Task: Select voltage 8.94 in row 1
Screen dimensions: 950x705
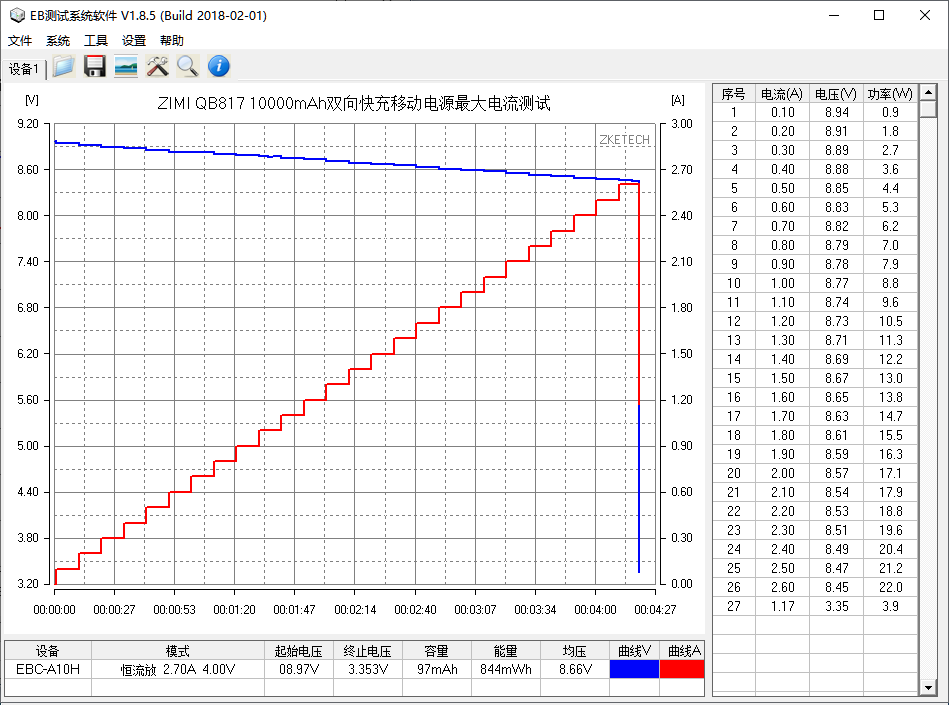Action: 836,113
